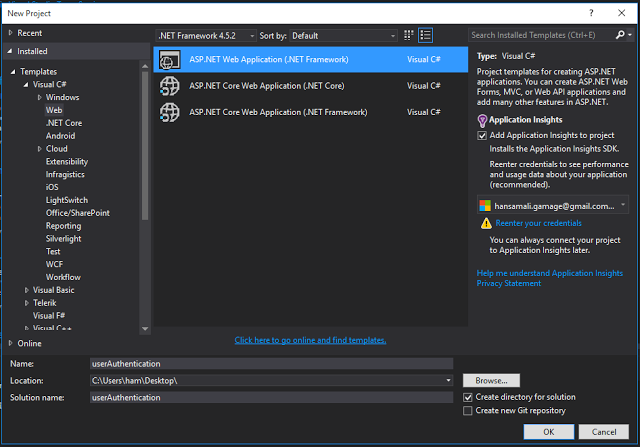Collapse the Visual C# tree node
Screen dimensions: 640x447
point(26,85)
